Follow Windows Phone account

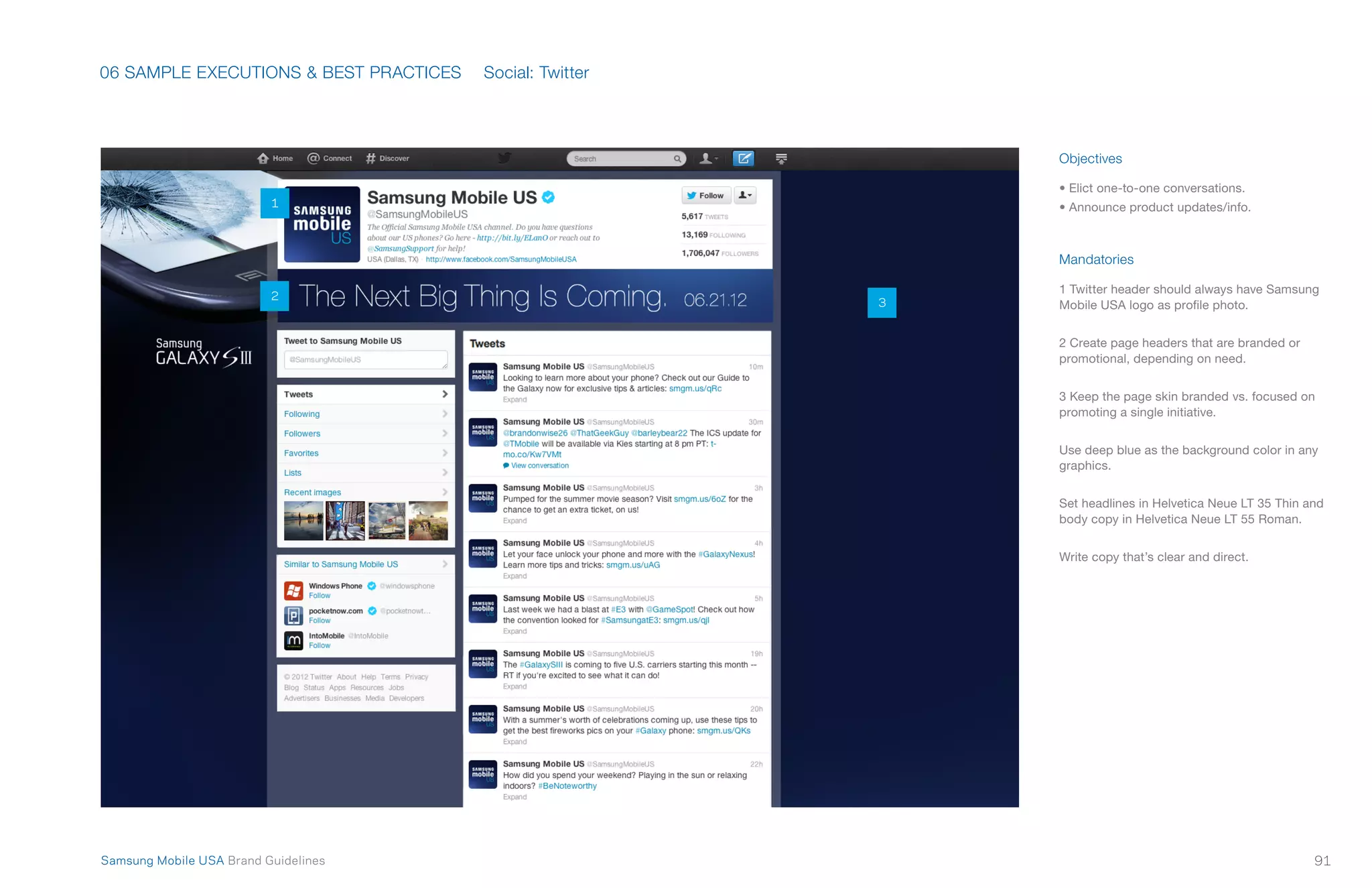320,596
